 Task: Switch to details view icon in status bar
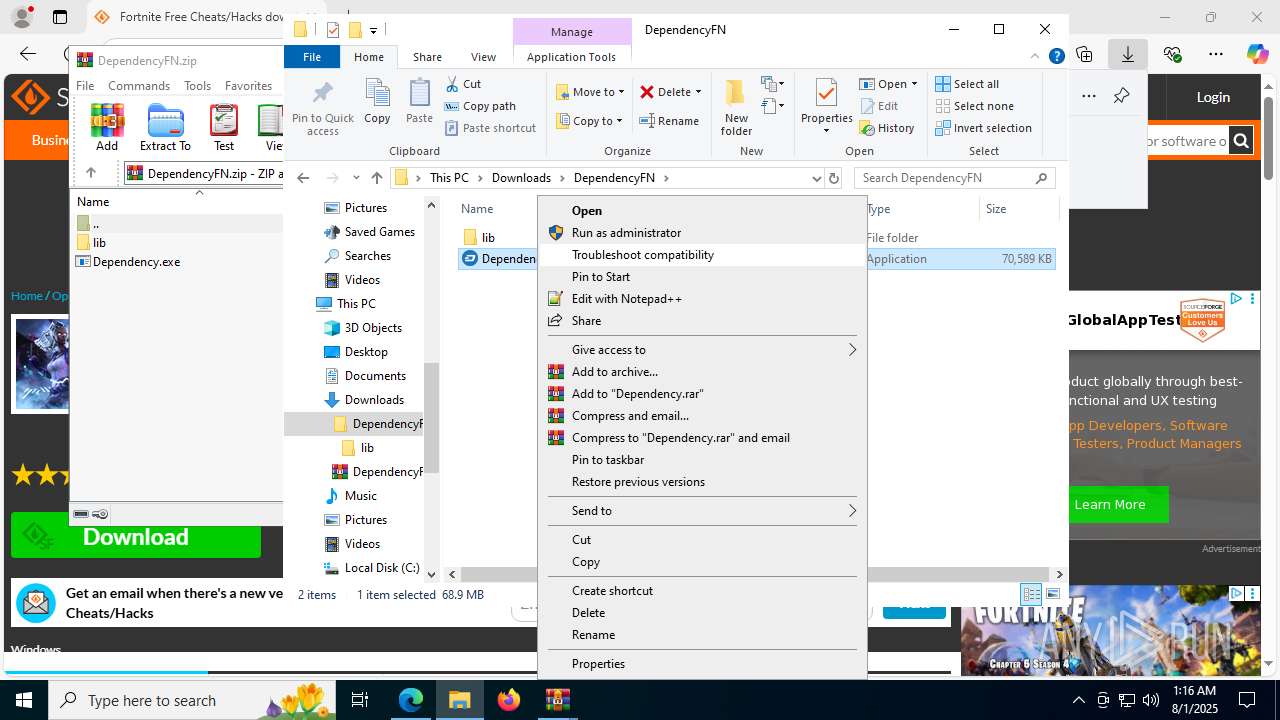pos(1031,594)
